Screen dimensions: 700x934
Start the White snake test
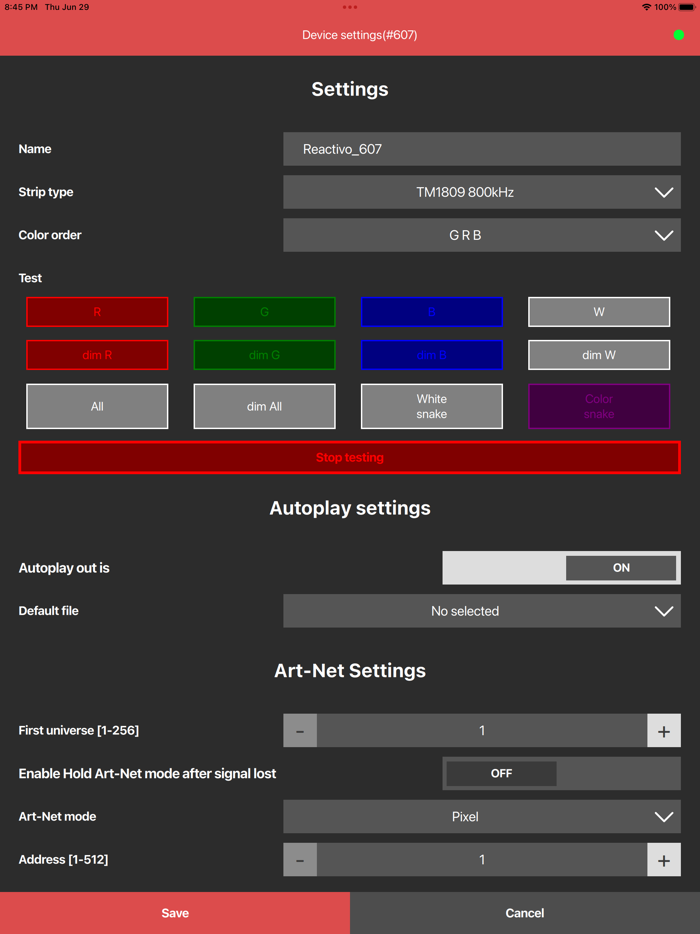pos(432,406)
